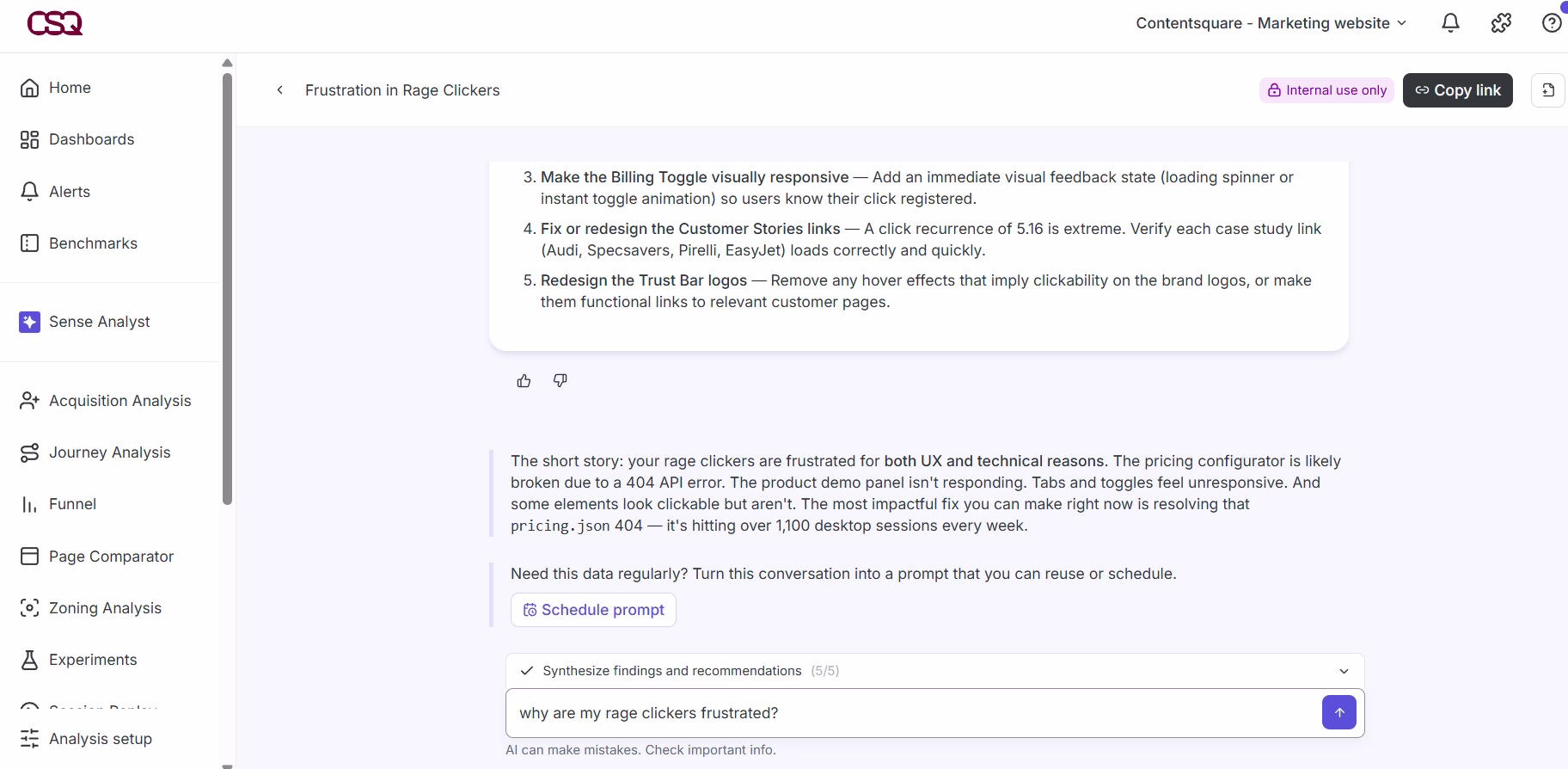The image size is (1568, 769).
Task: Click the 'pricing.json' code text
Action: [560, 526]
